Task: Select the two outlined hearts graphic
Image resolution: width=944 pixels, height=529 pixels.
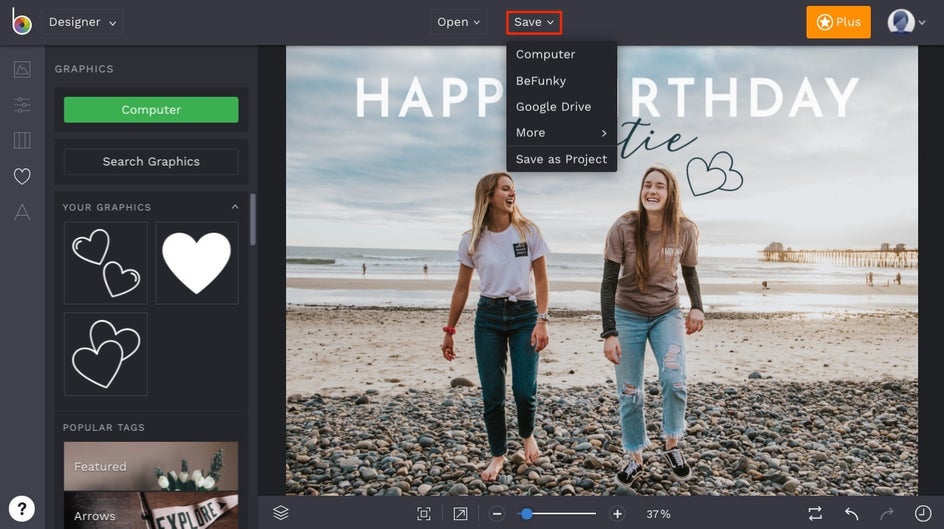Action: (106, 263)
